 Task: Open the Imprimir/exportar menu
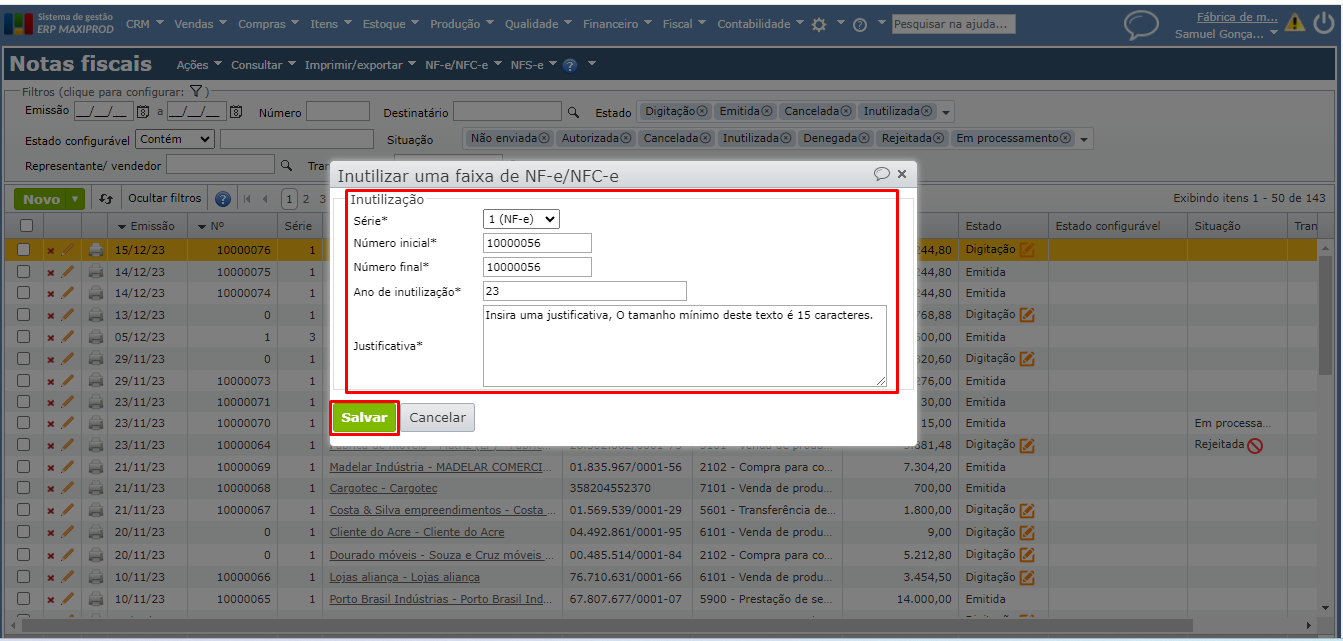pos(361,65)
